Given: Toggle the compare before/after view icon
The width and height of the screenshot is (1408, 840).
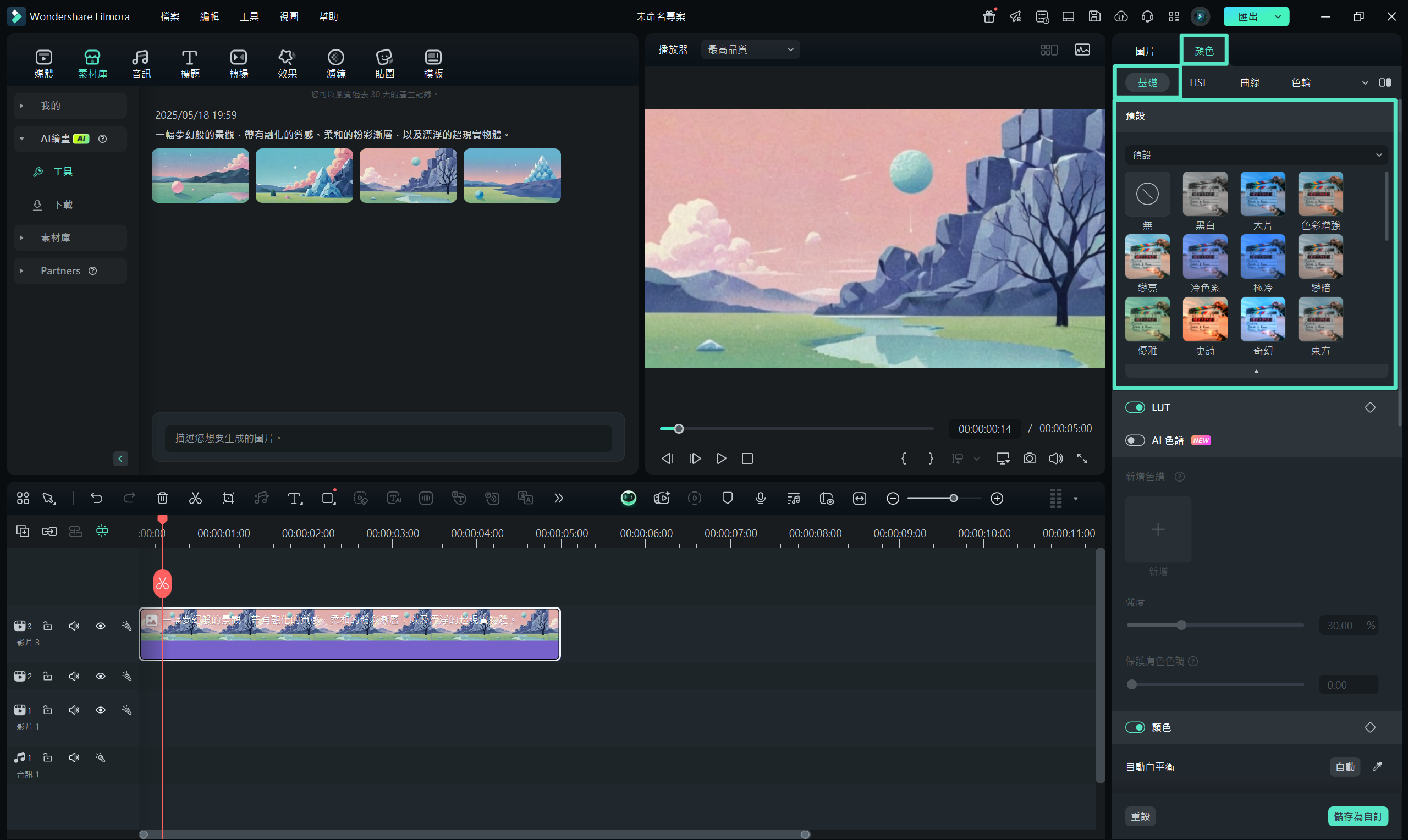Looking at the screenshot, I should pos(1385,82).
